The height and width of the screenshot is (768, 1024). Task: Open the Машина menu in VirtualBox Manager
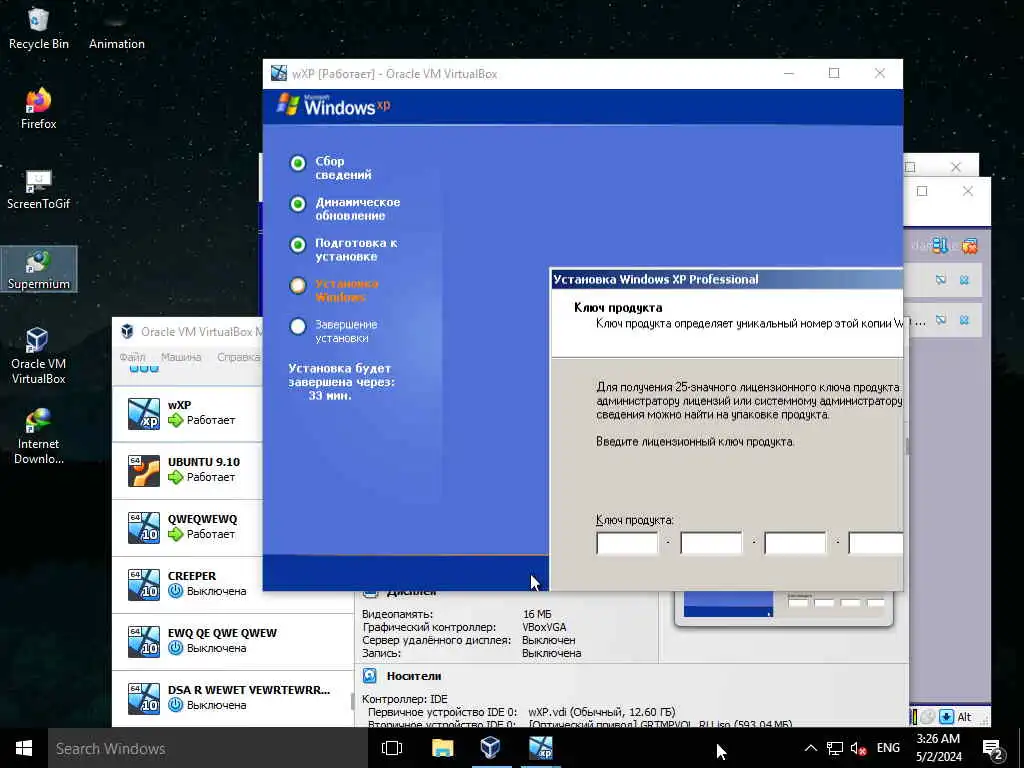[181, 357]
